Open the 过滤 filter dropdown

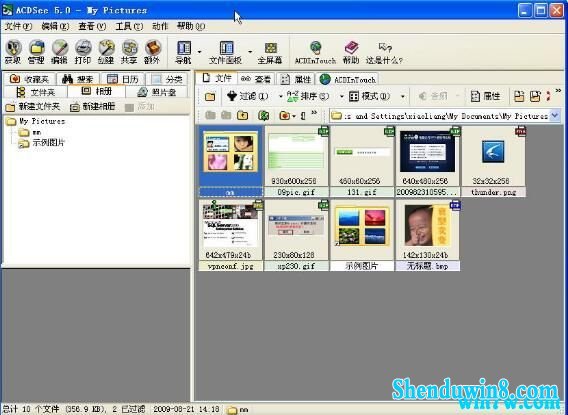(247, 96)
